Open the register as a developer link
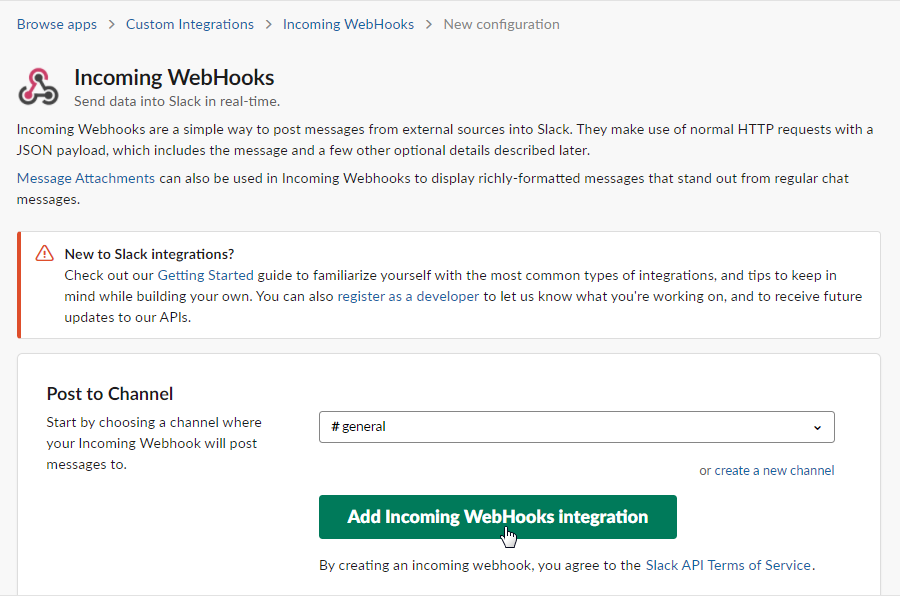This screenshot has width=900, height=596. [x=408, y=296]
